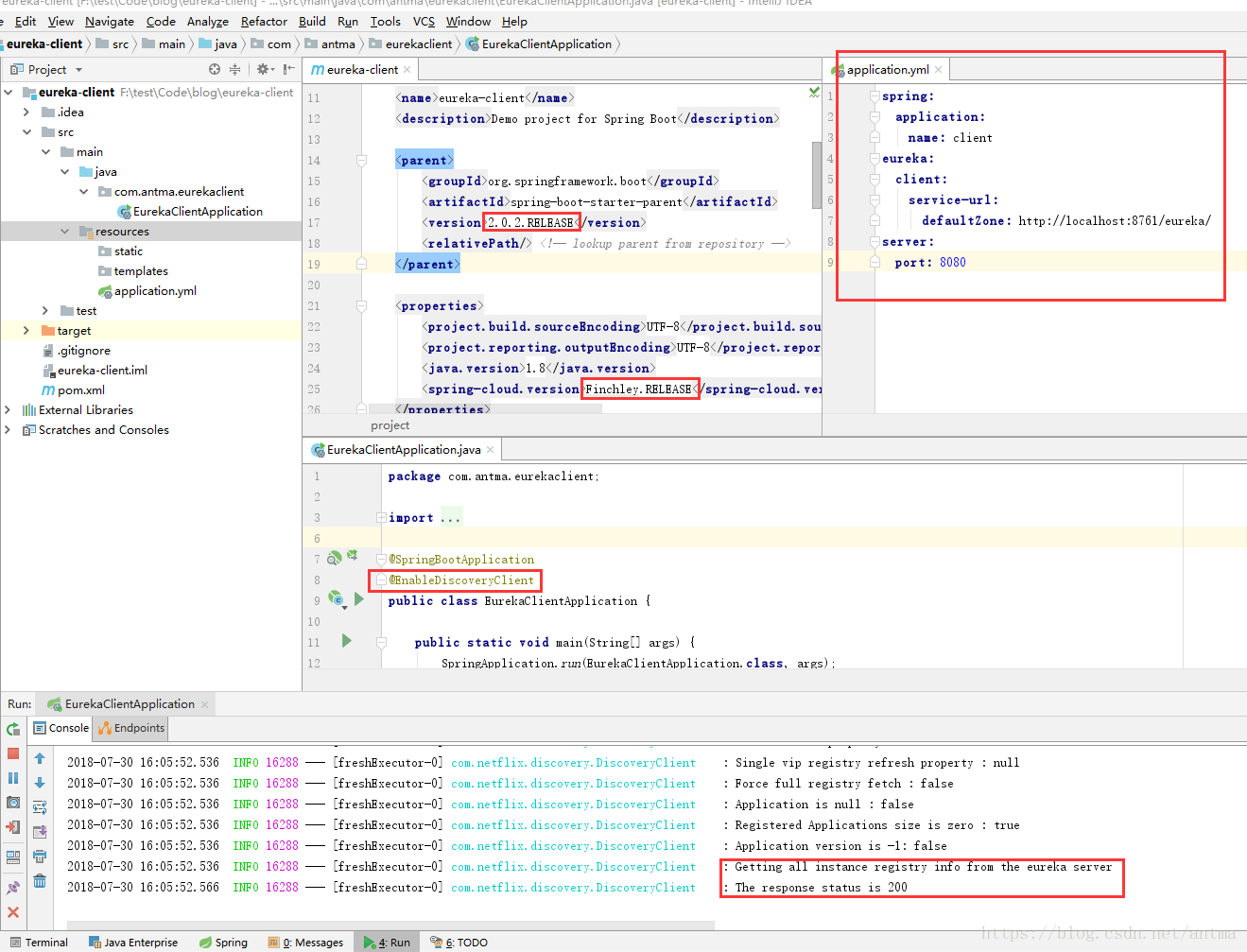
Task: Select .gitignore file in project tree
Action: tap(76, 350)
